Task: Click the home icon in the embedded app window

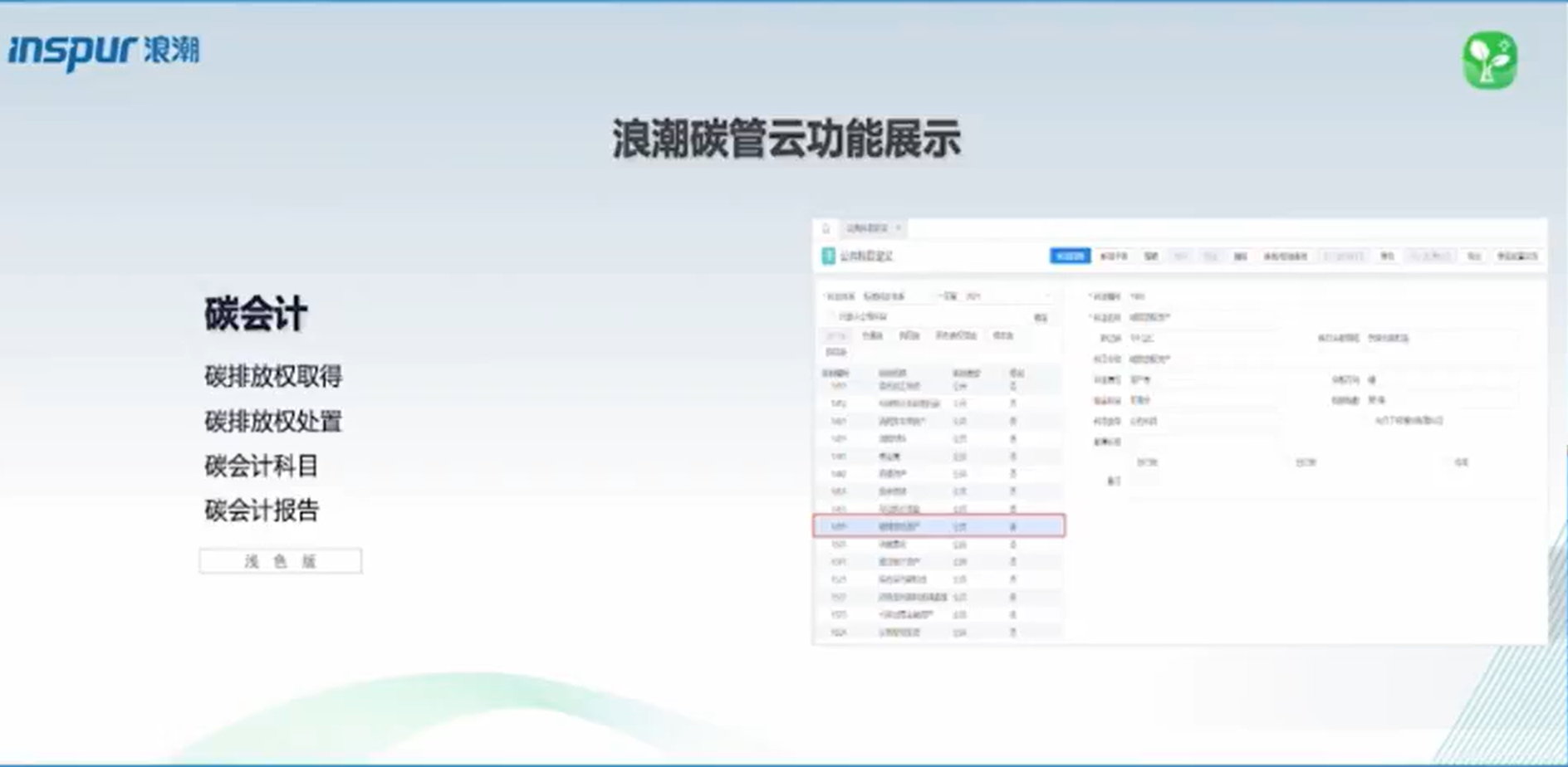Action: pos(826,228)
